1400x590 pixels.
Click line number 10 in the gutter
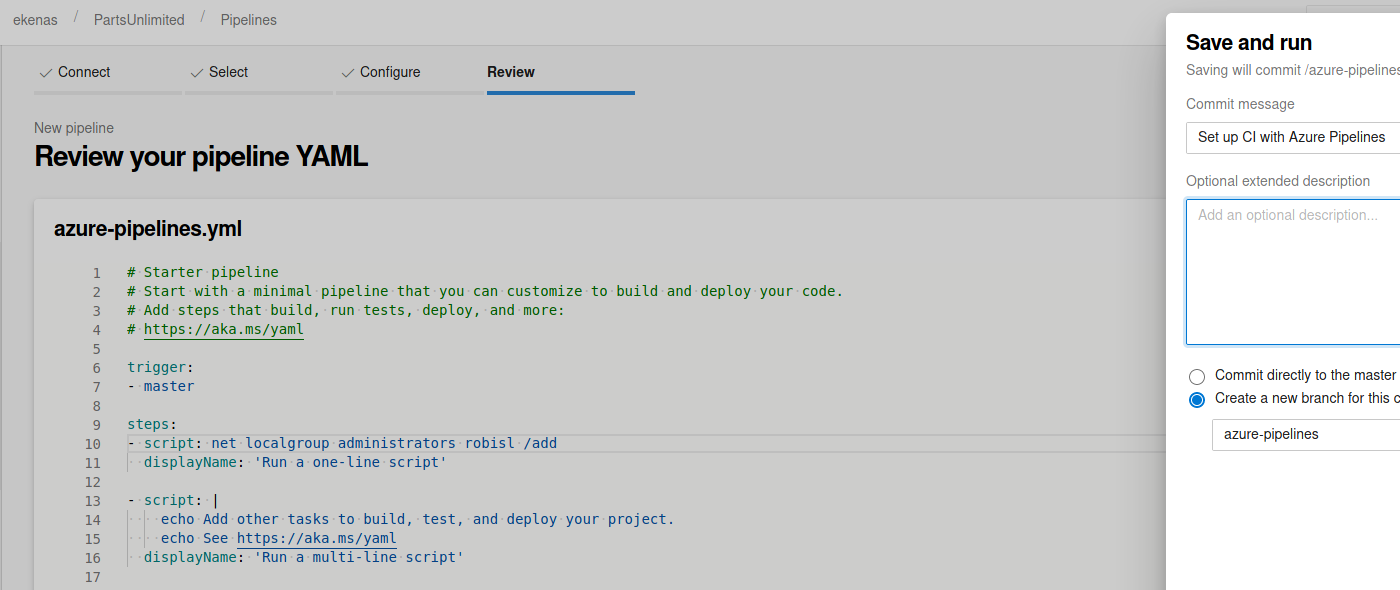point(93,443)
